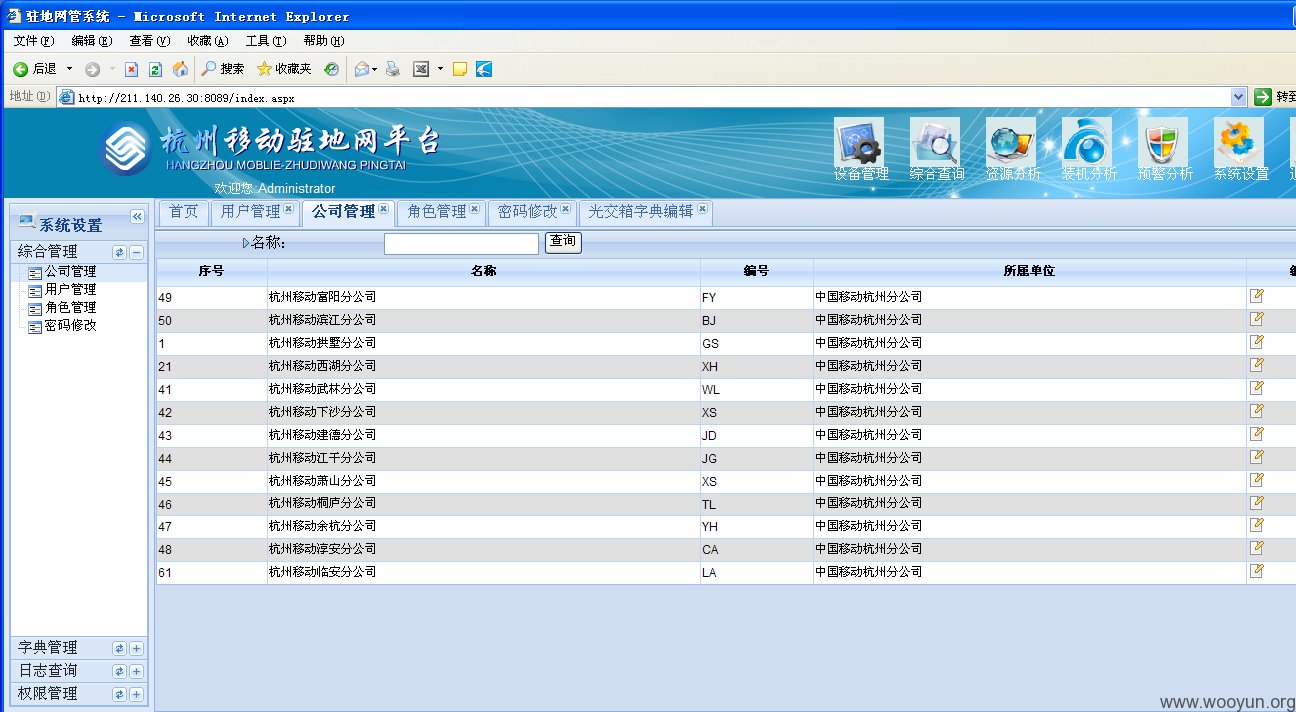Click the IE home button
1296x712 pixels.
pyautogui.click(x=180, y=69)
